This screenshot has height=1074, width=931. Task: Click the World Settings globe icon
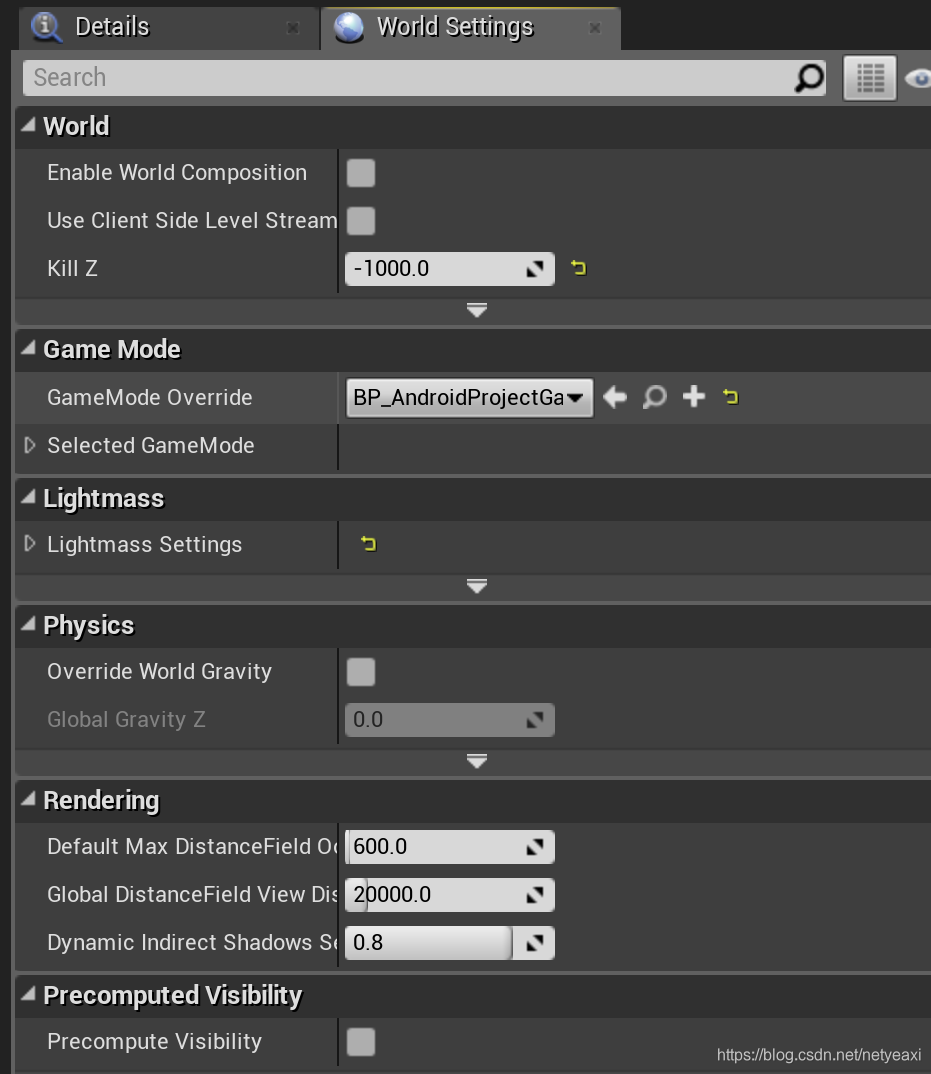(349, 28)
